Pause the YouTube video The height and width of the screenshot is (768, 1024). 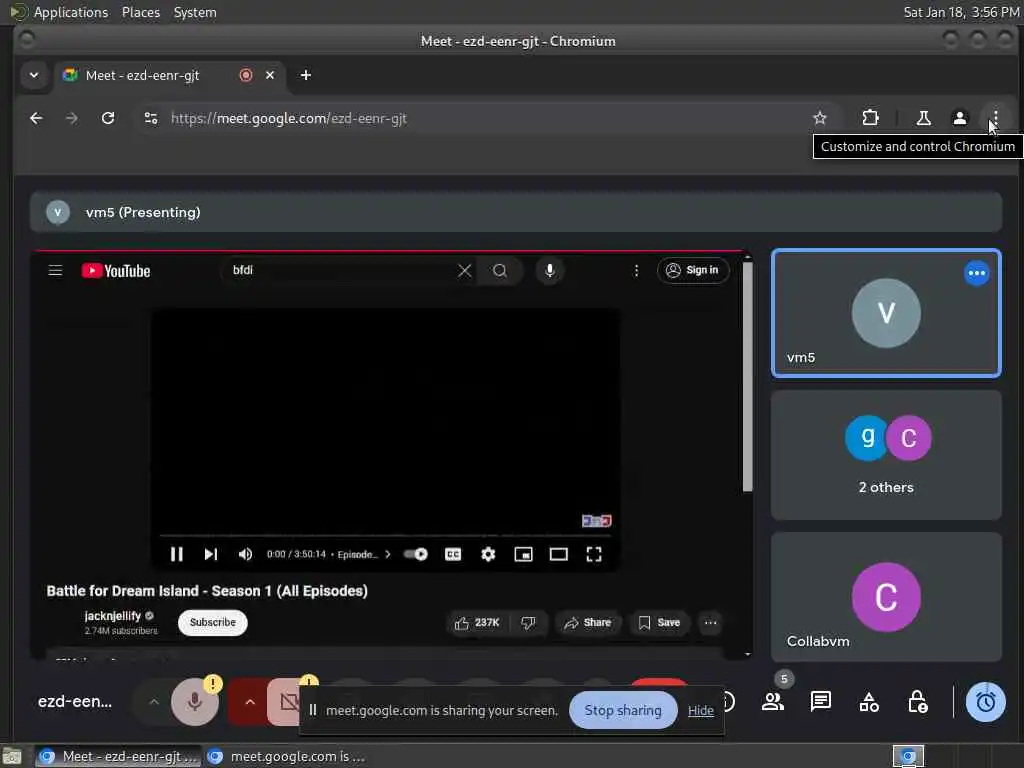(x=176, y=554)
